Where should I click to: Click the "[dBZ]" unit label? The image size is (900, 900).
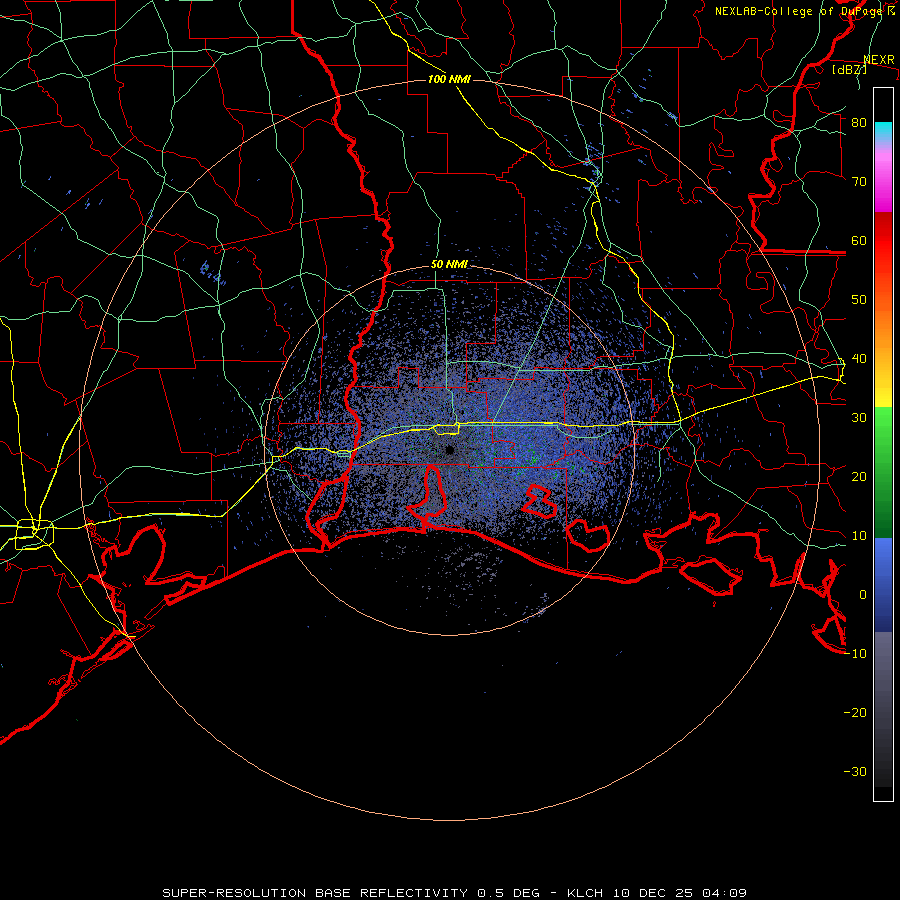pyautogui.click(x=849, y=69)
